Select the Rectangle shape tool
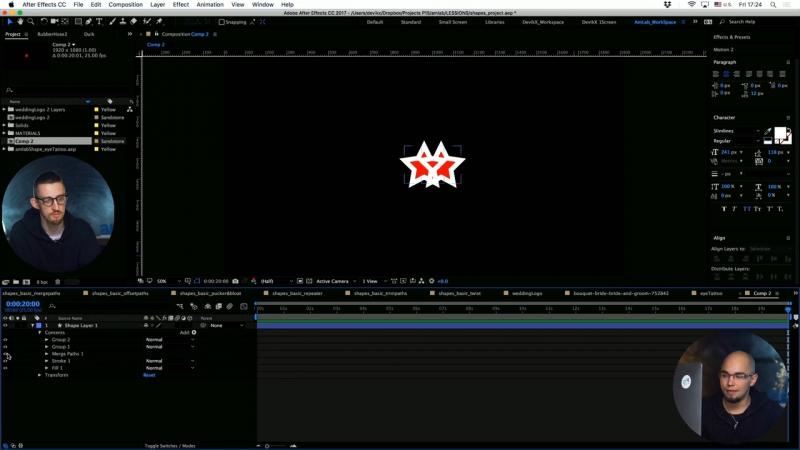 coord(77,21)
